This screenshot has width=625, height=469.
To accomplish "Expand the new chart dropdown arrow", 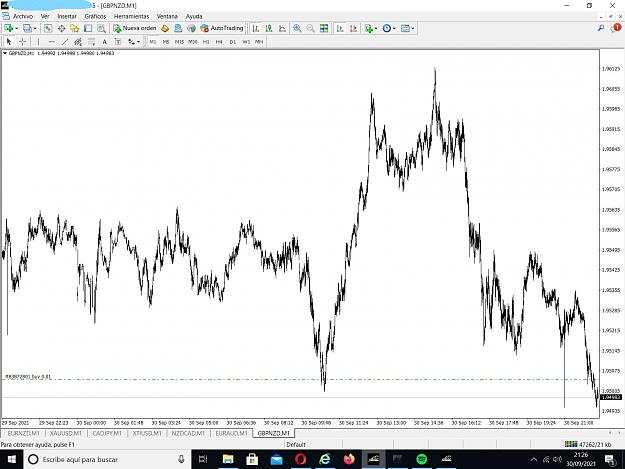I will click(16, 28).
